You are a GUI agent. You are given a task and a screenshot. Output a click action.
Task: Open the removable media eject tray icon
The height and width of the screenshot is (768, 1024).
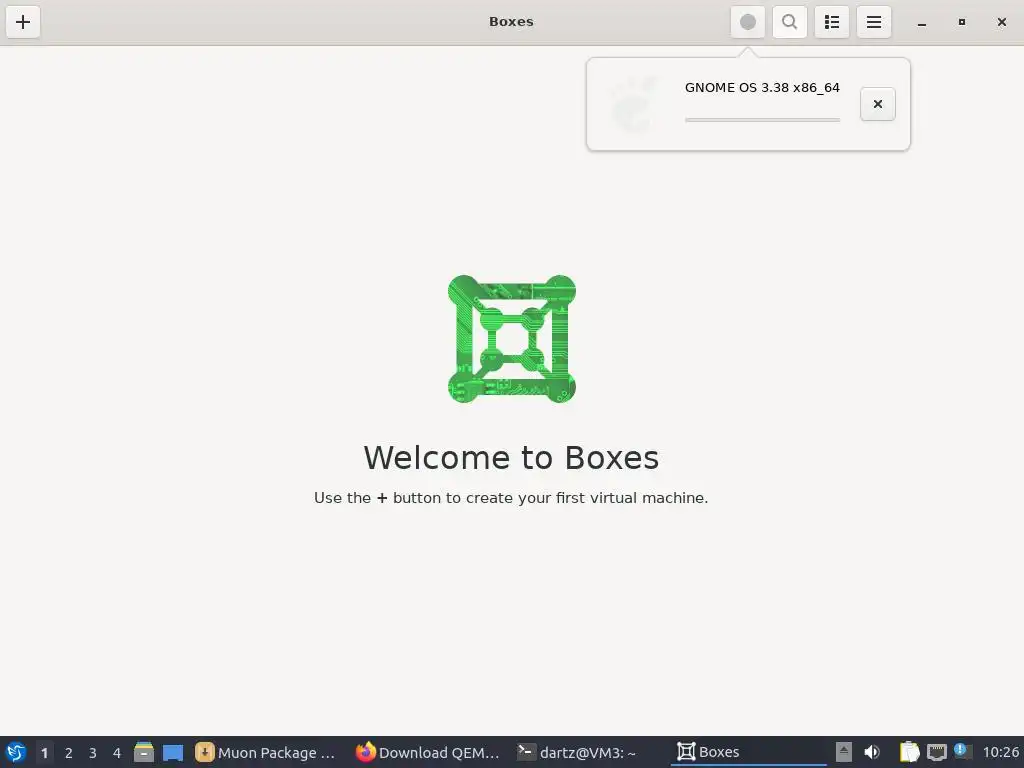coord(844,752)
